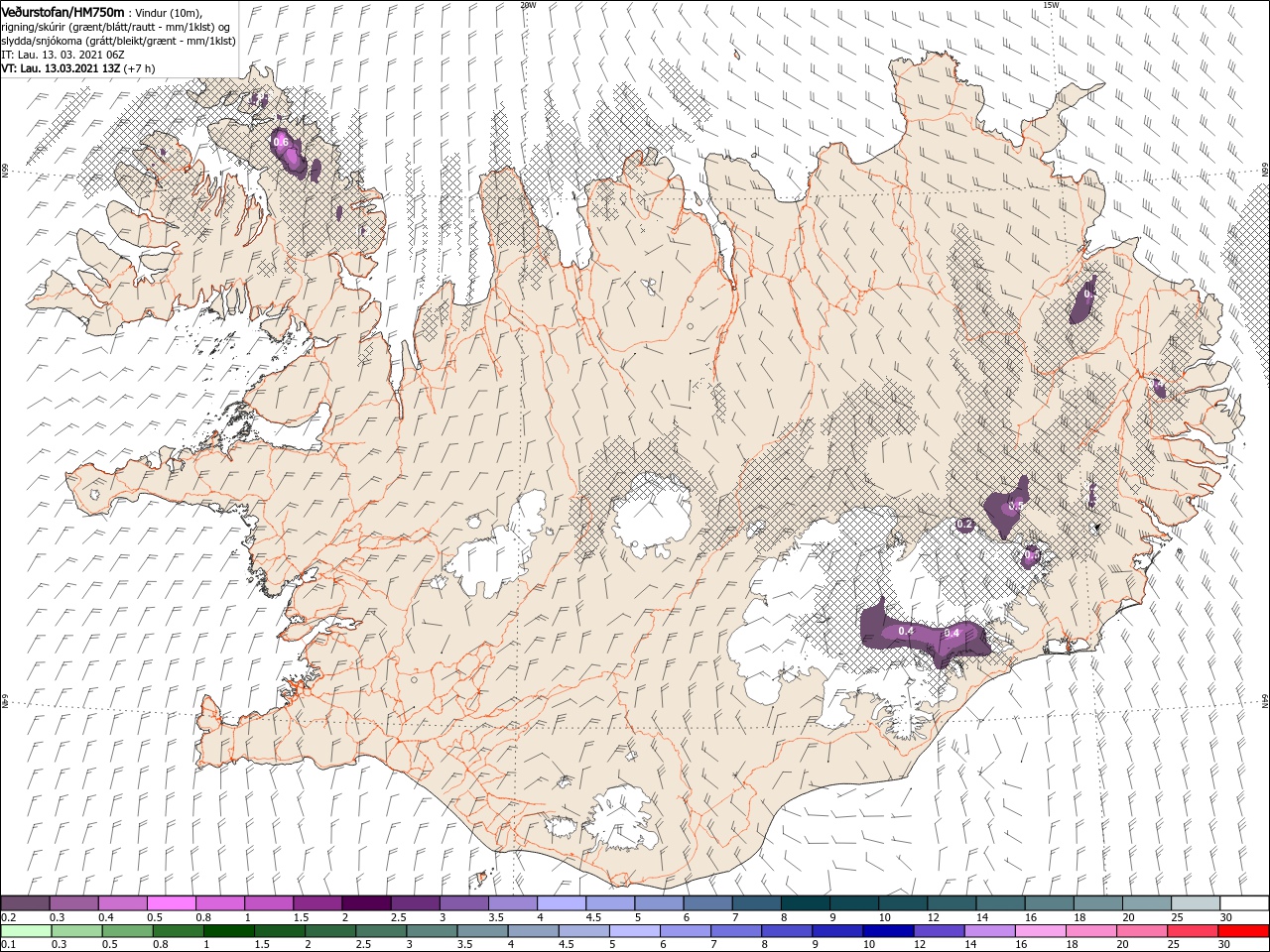Click the medium green swatch labeled 0.5
Image resolution: width=1270 pixels, height=952 pixels.
pos(128,931)
